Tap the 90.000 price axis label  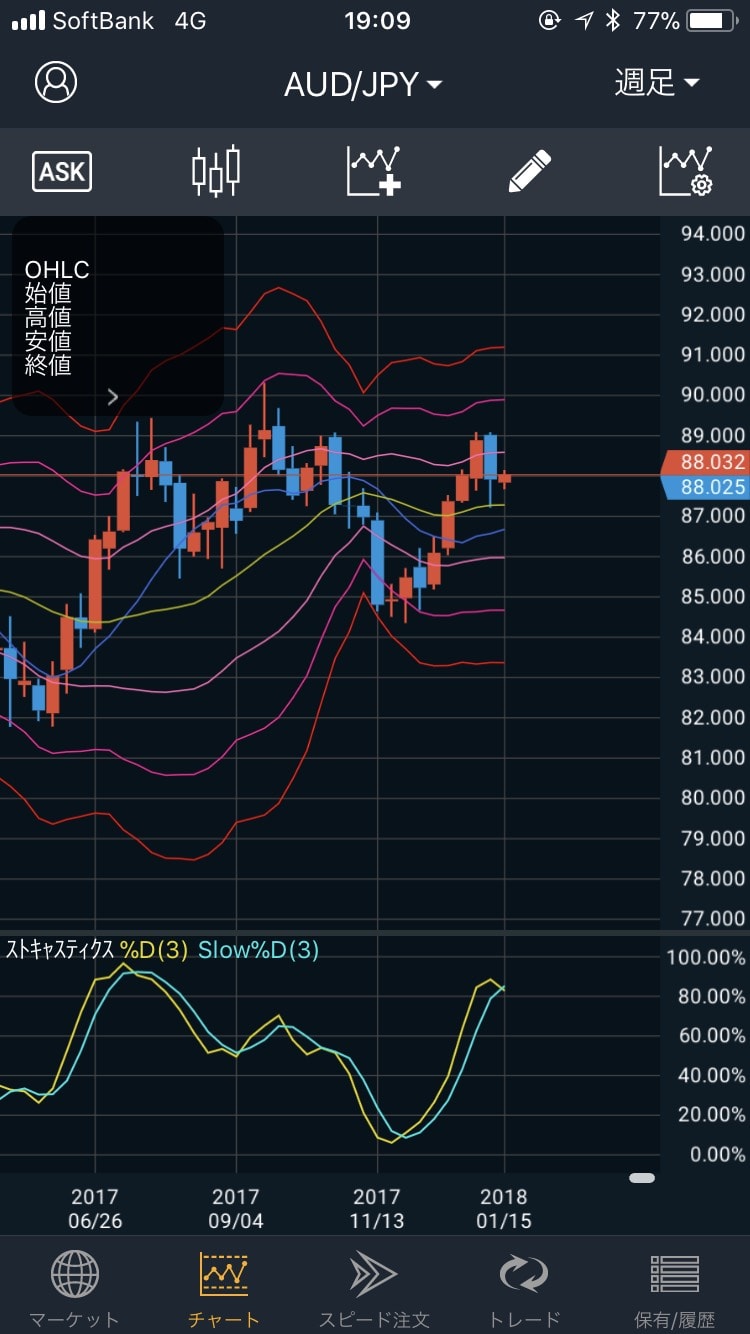712,394
